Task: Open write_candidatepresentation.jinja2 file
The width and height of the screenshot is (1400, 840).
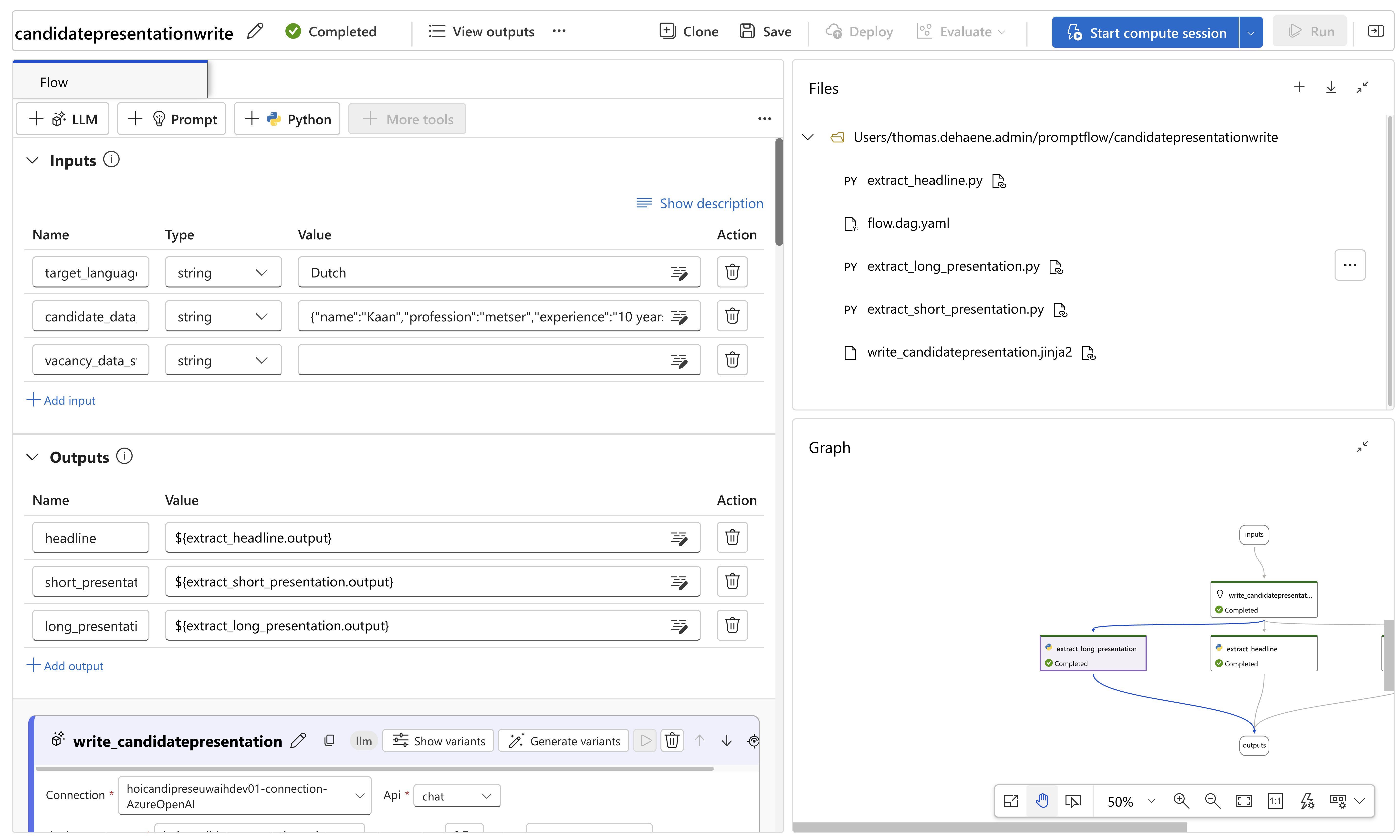Action: (x=969, y=352)
